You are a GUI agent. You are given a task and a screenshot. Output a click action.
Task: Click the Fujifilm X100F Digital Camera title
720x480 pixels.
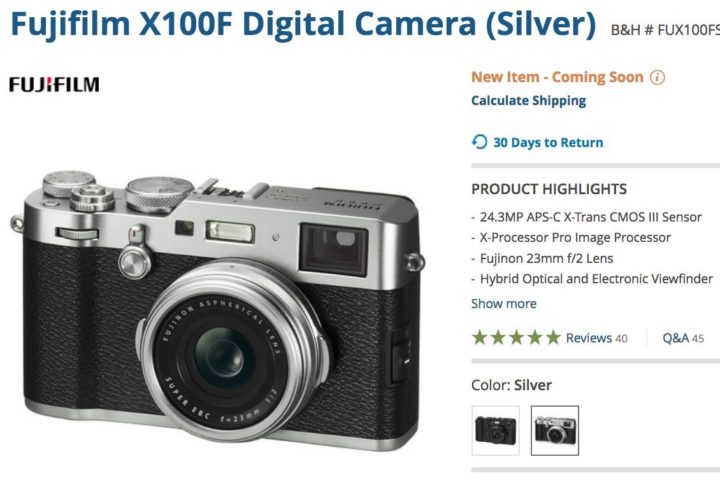pyautogui.click(x=303, y=23)
